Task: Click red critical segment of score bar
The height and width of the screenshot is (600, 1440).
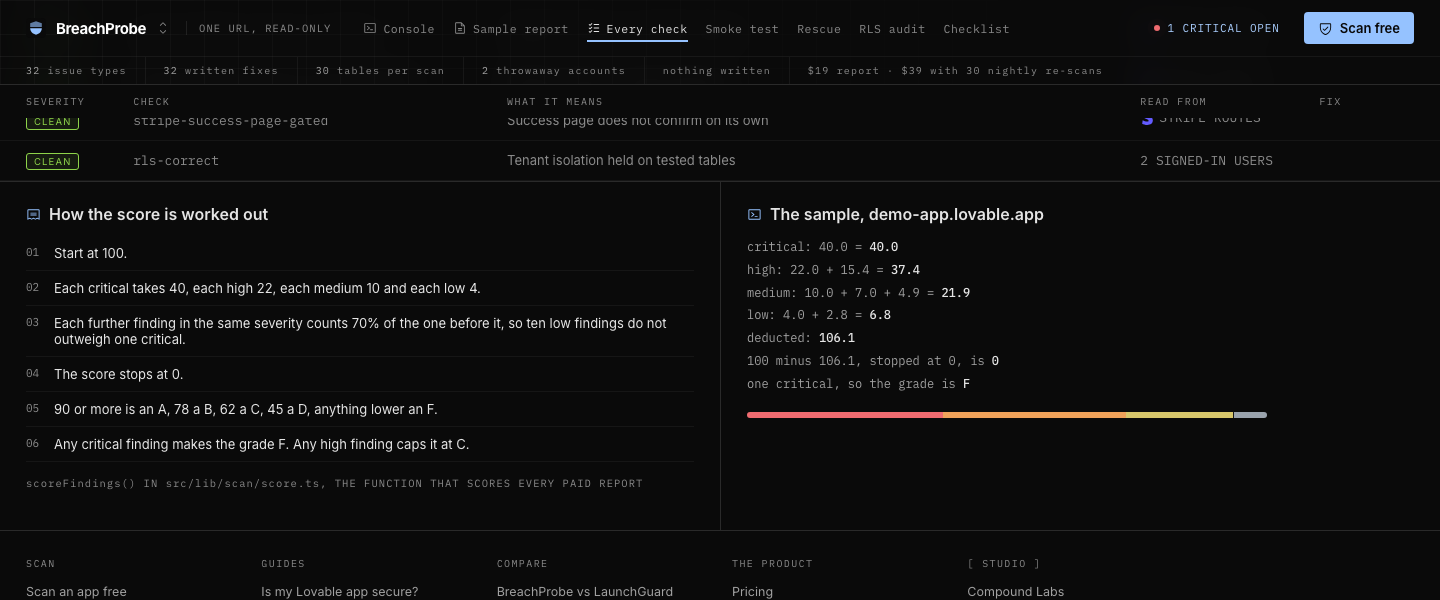Action: tap(845, 415)
